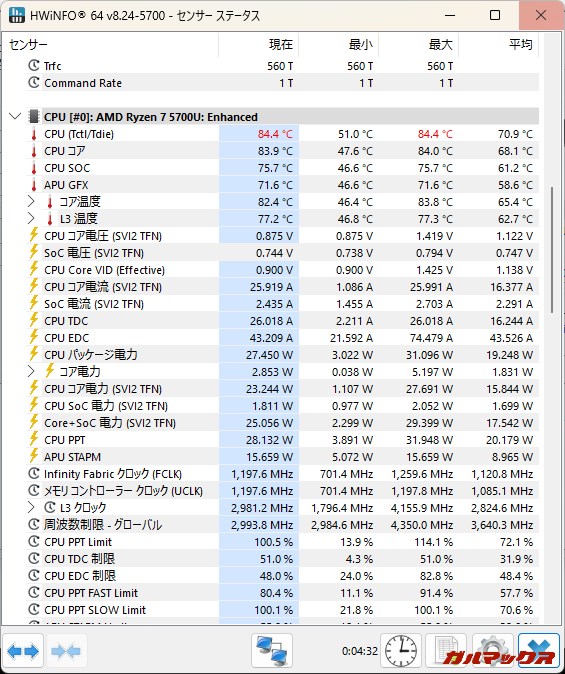Select CPU コア電流 (SVI2 TFN) row
Viewport: 565px width, 674px height.
[282, 287]
